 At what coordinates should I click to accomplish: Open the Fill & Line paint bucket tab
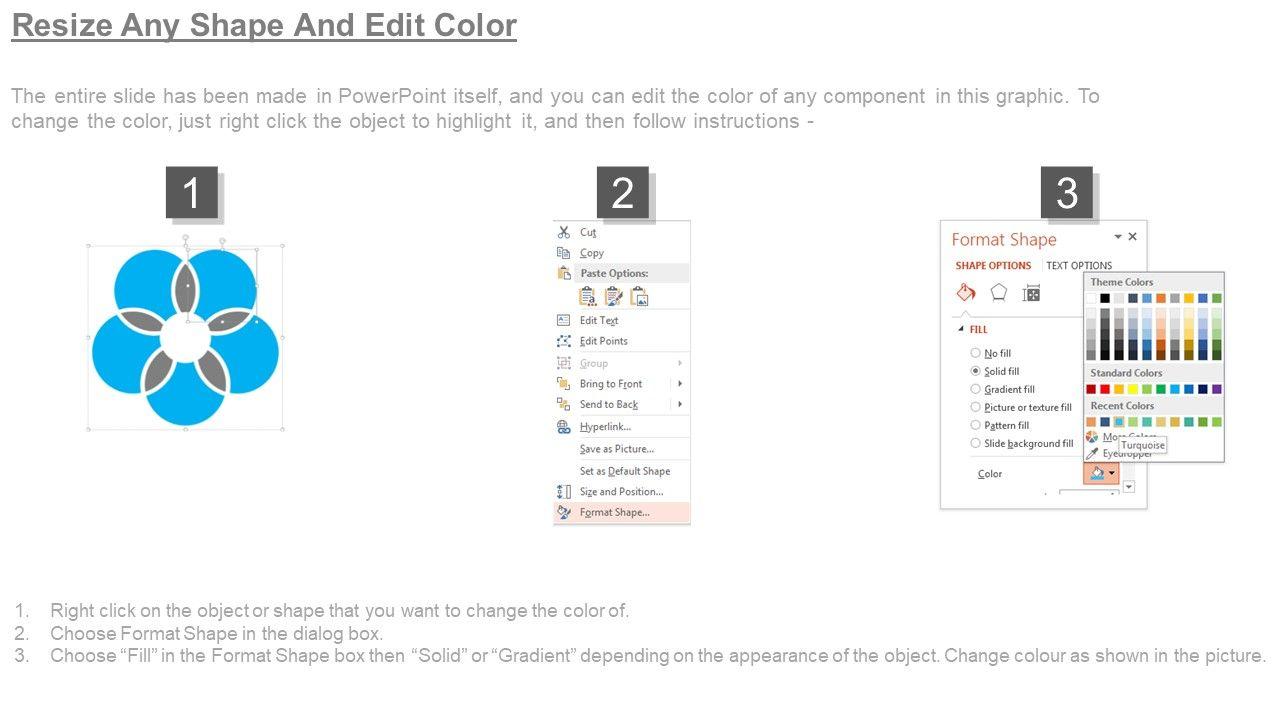coord(966,292)
